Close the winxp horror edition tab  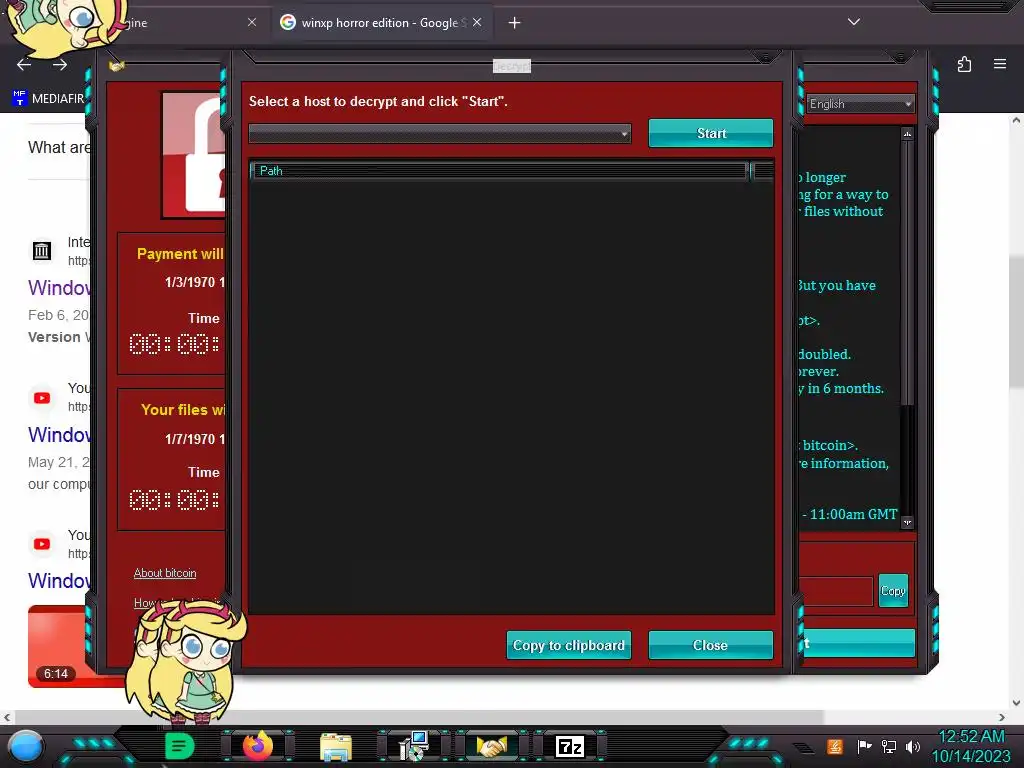coord(477,23)
